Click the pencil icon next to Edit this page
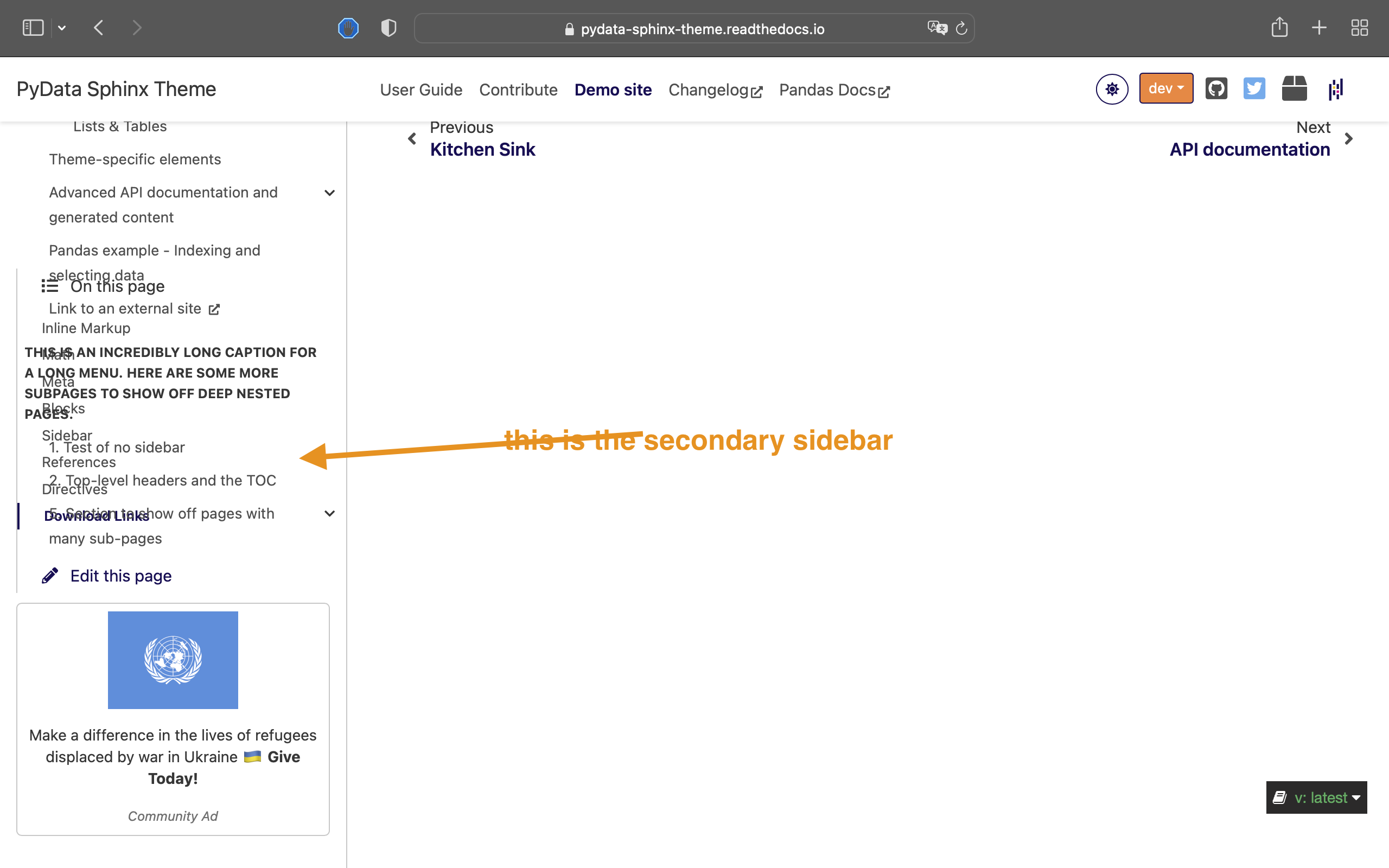1389x868 pixels. click(50, 575)
